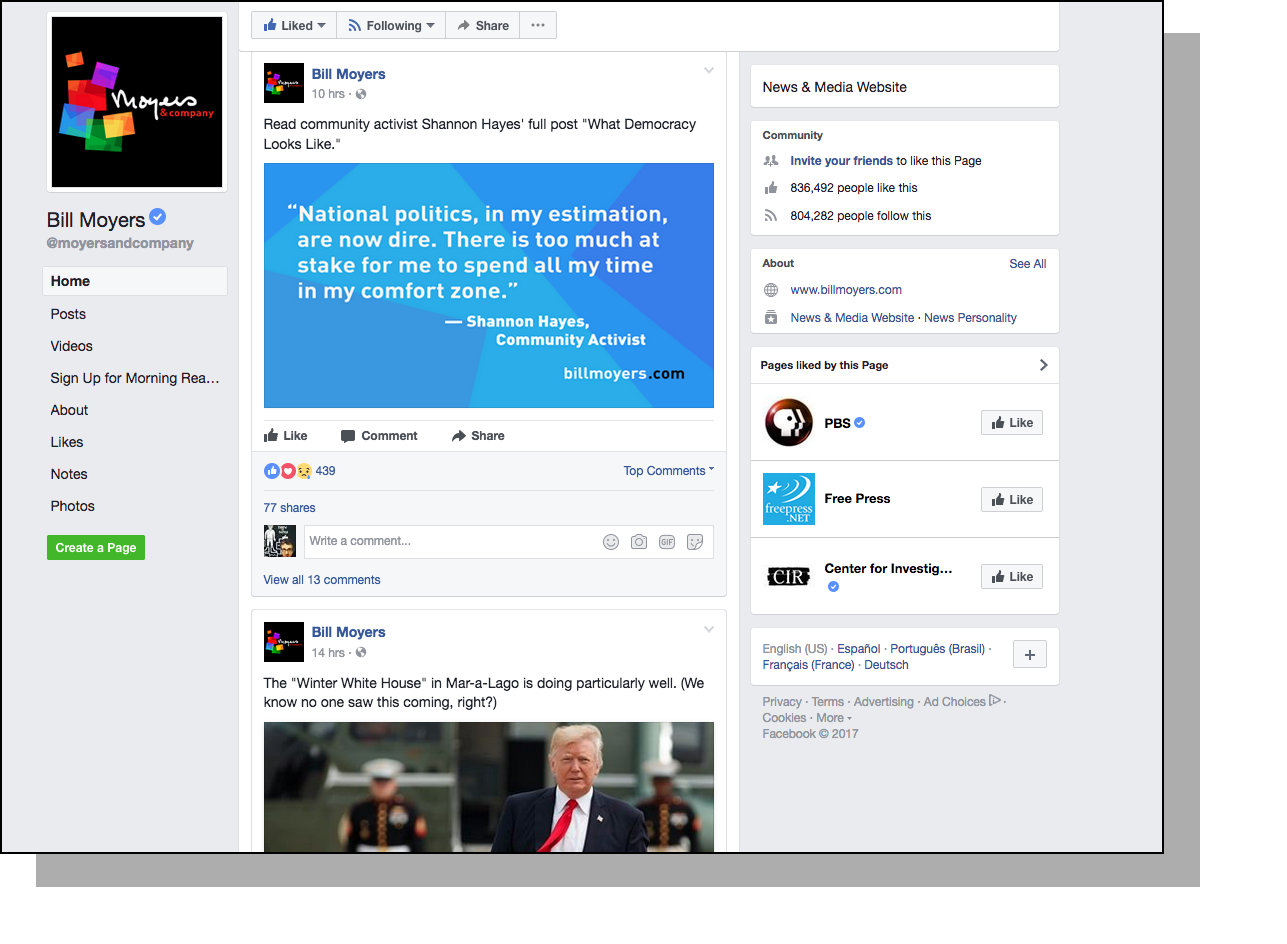Open Posts in the page sidebar

(x=68, y=314)
